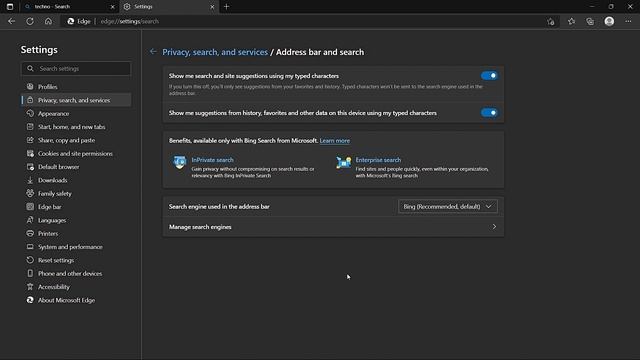Click the Reset settings icon in sidebar
The height and width of the screenshot is (360, 640).
coord(30,260)
